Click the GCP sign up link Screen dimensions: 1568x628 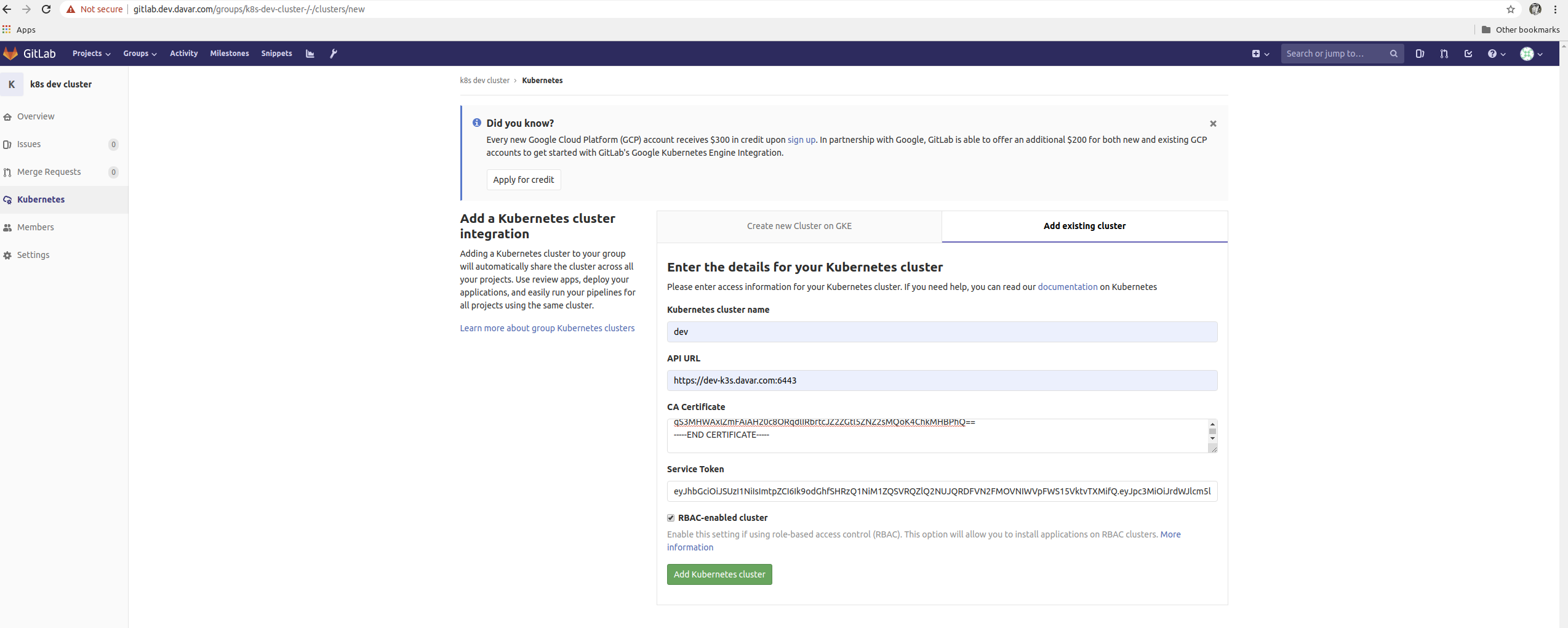click(x=801, y=140)
